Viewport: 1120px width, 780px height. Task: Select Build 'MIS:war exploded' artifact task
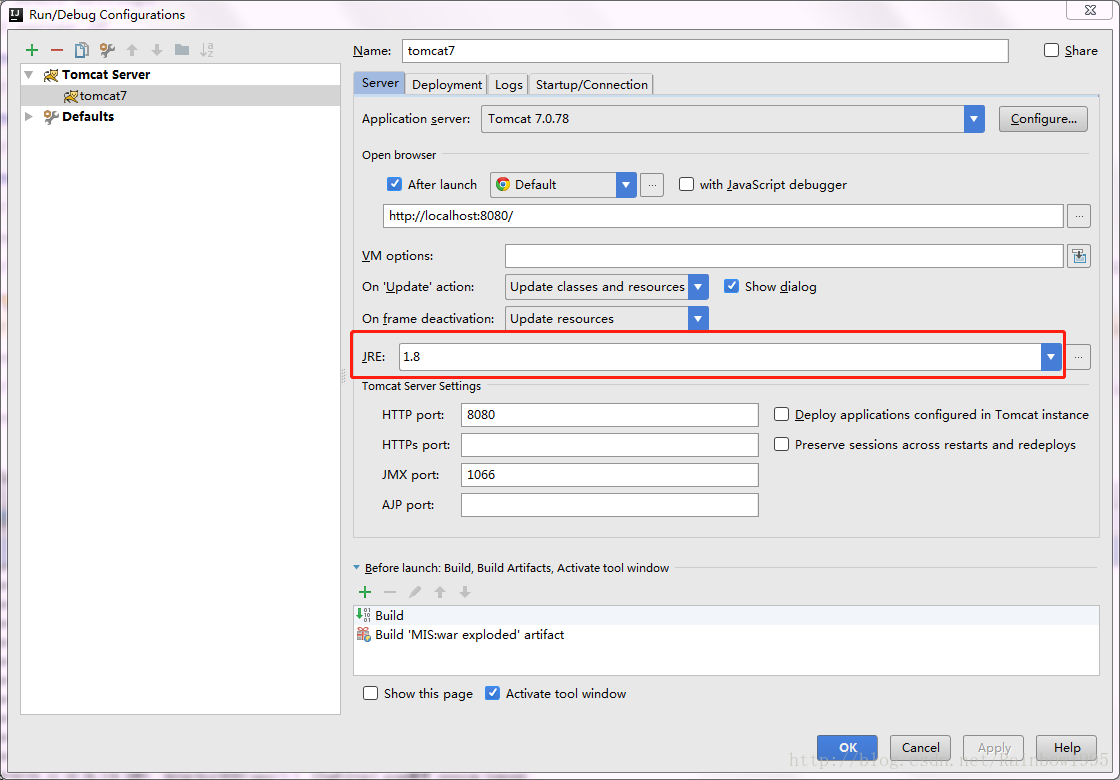point(726,634)
